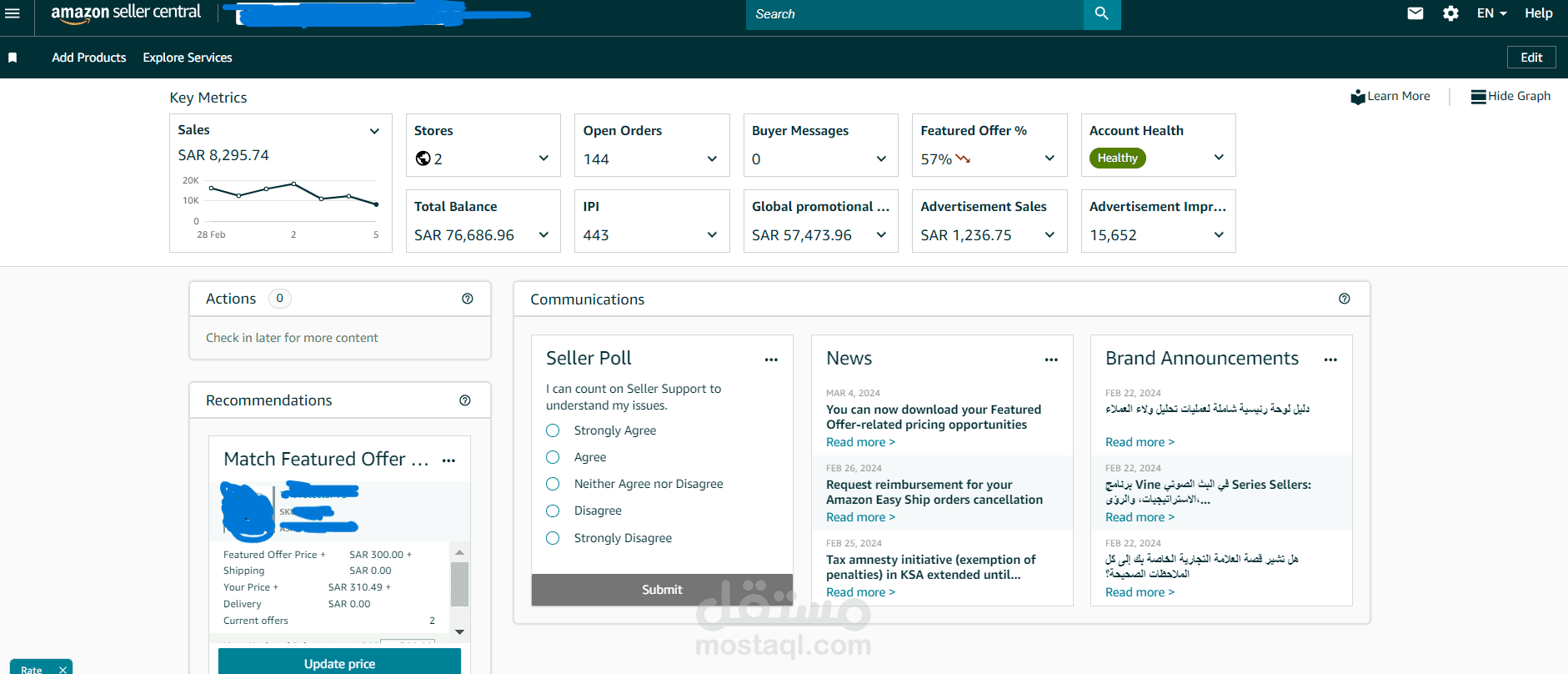Viewport: 1568px width, 674px height.
Task: Open the settings gear icon
Action: [1450, 13]
